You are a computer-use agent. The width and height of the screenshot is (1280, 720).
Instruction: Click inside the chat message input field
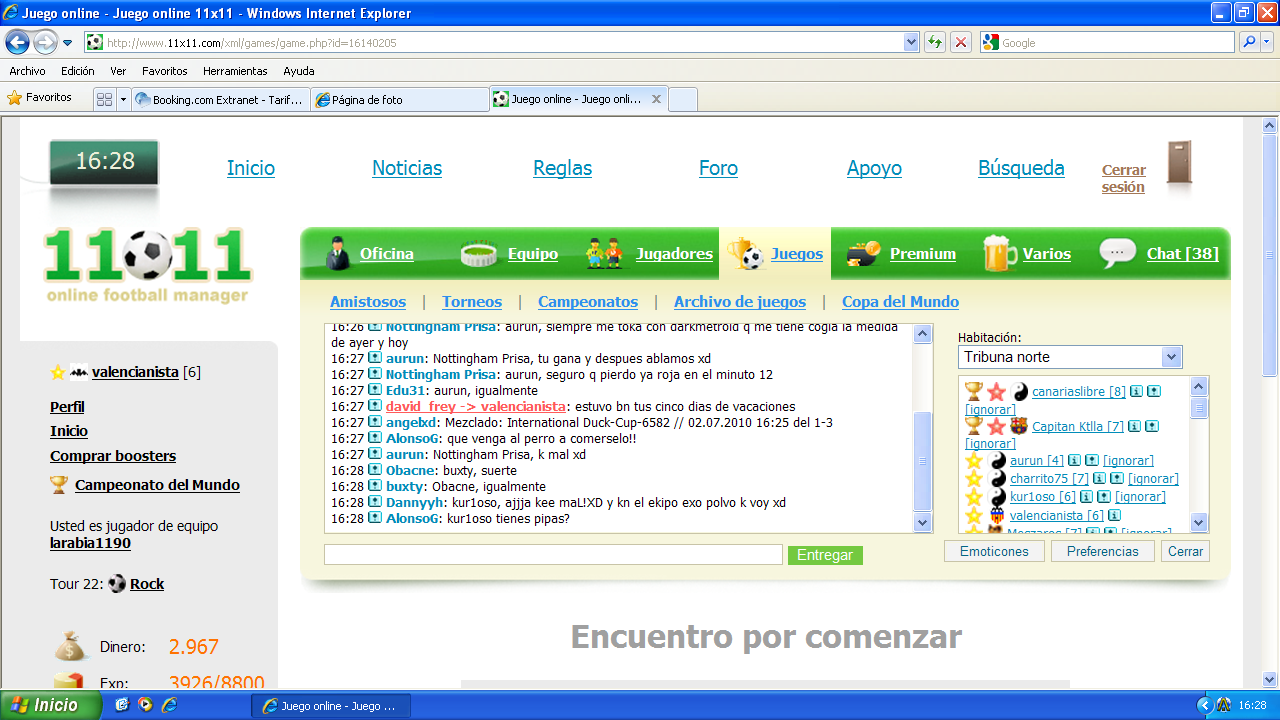(x=552, y=554)
